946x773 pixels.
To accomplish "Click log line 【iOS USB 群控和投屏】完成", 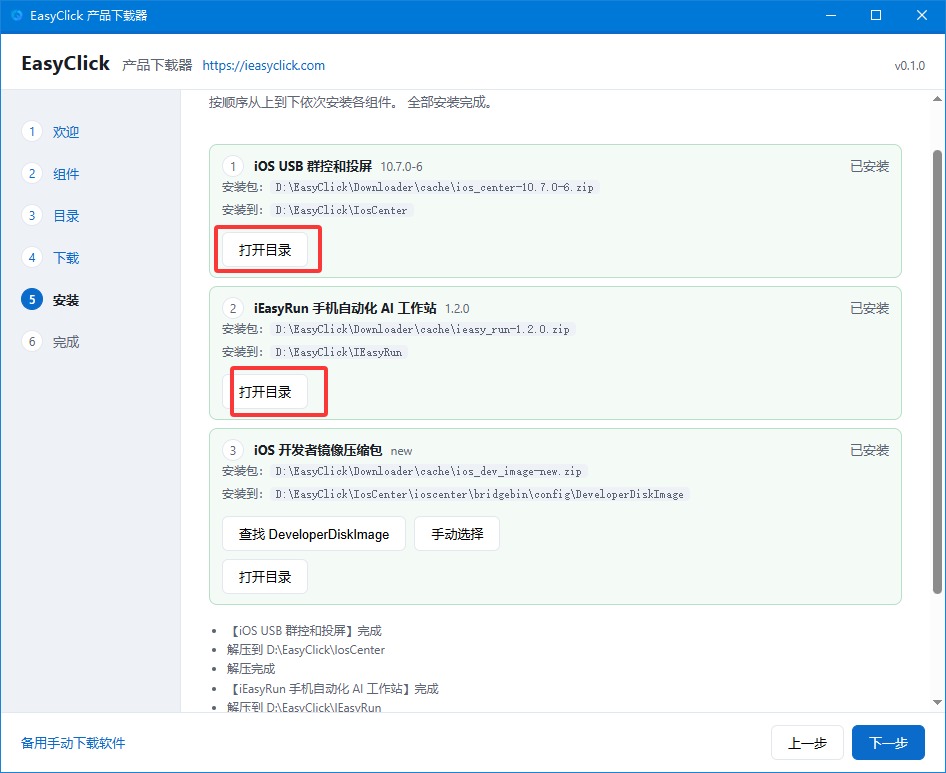I will click(304, 631).
